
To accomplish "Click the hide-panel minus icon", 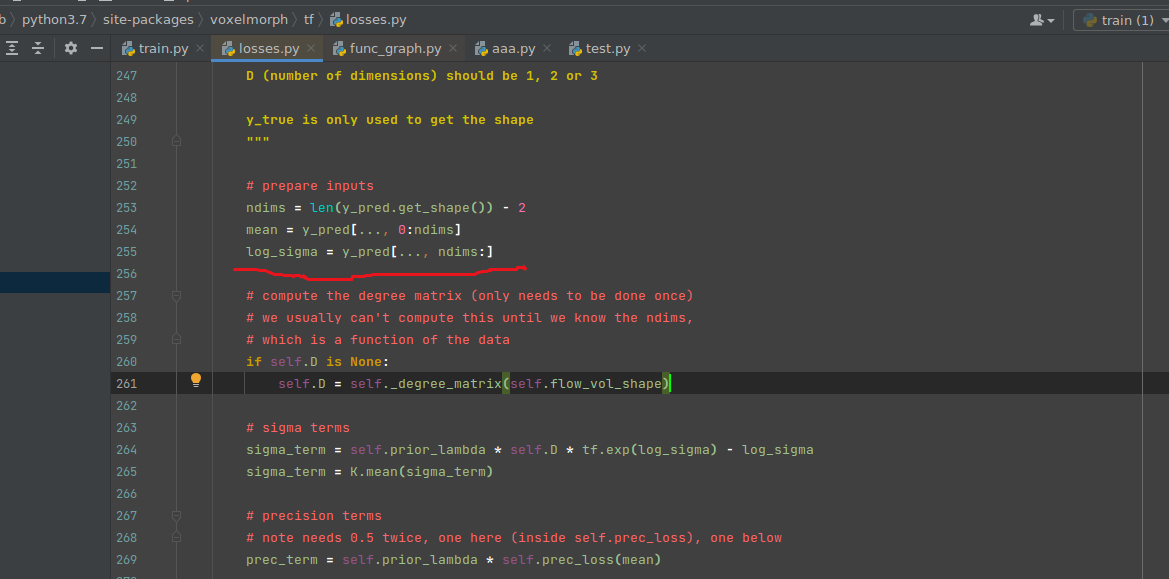I will tap(95, 47).
